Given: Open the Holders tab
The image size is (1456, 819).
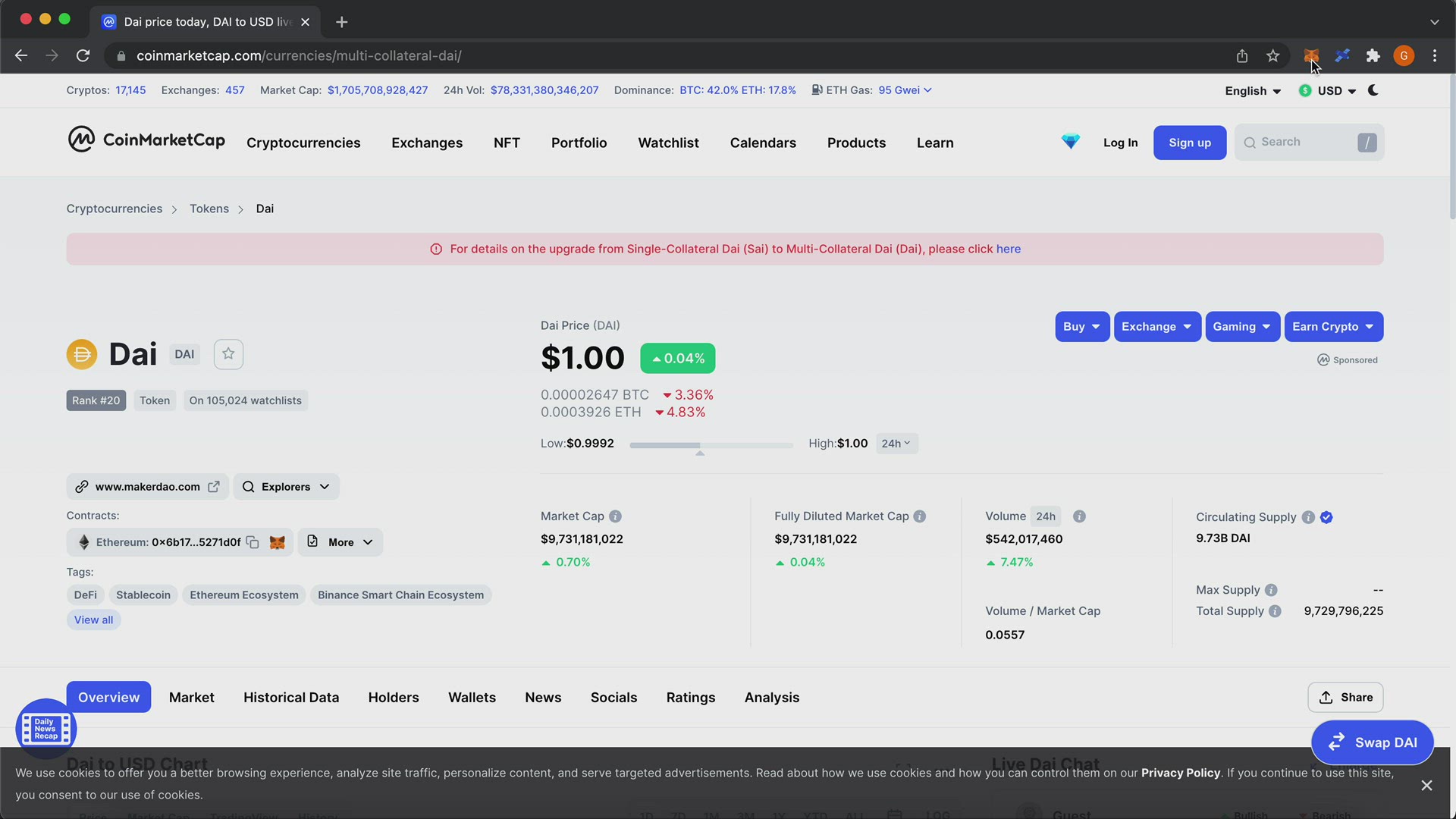Looking at the screenshot, I should click(394, 698).
